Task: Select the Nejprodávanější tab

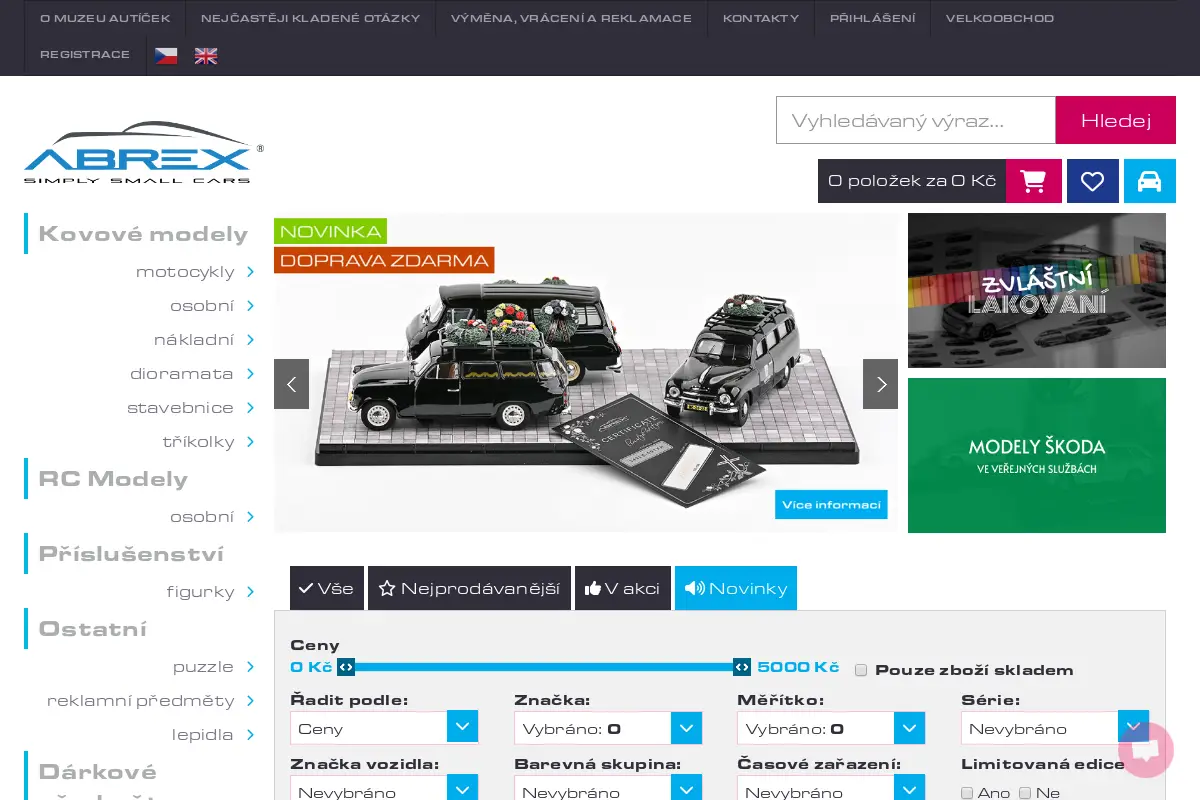Action: 469,588
